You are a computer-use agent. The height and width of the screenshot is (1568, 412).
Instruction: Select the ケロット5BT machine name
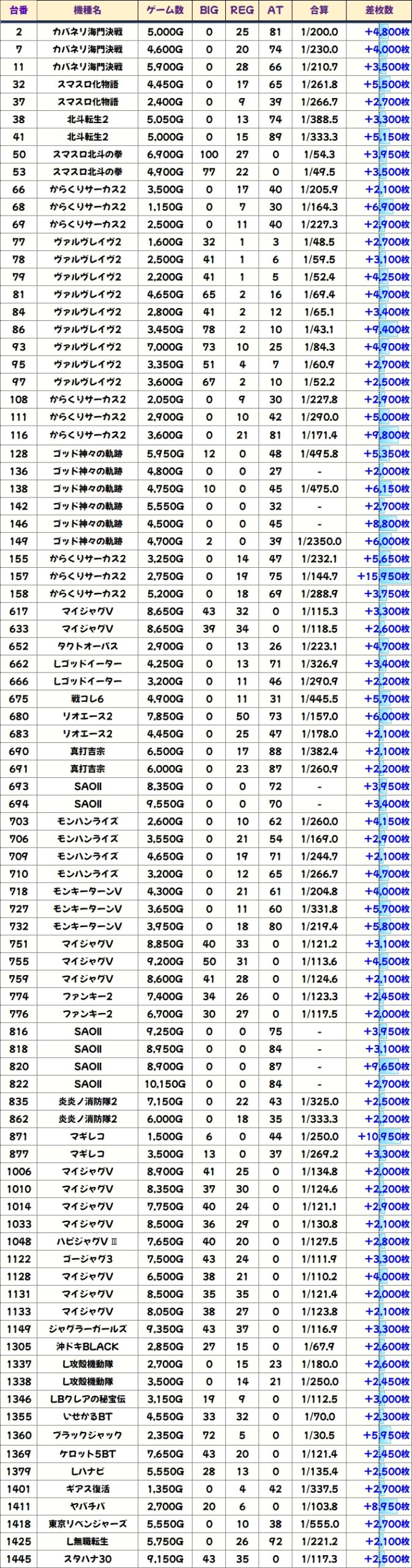click(x=88, y=1454)
